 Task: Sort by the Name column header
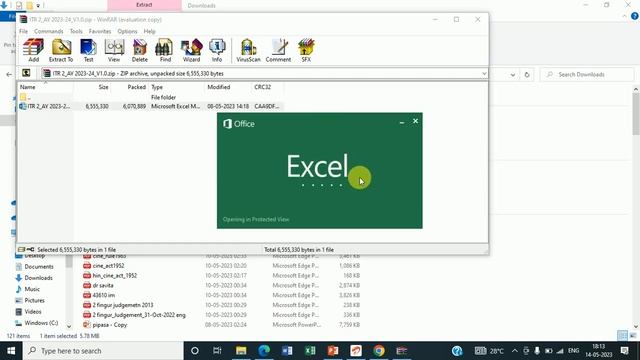[x=45, y=87]
